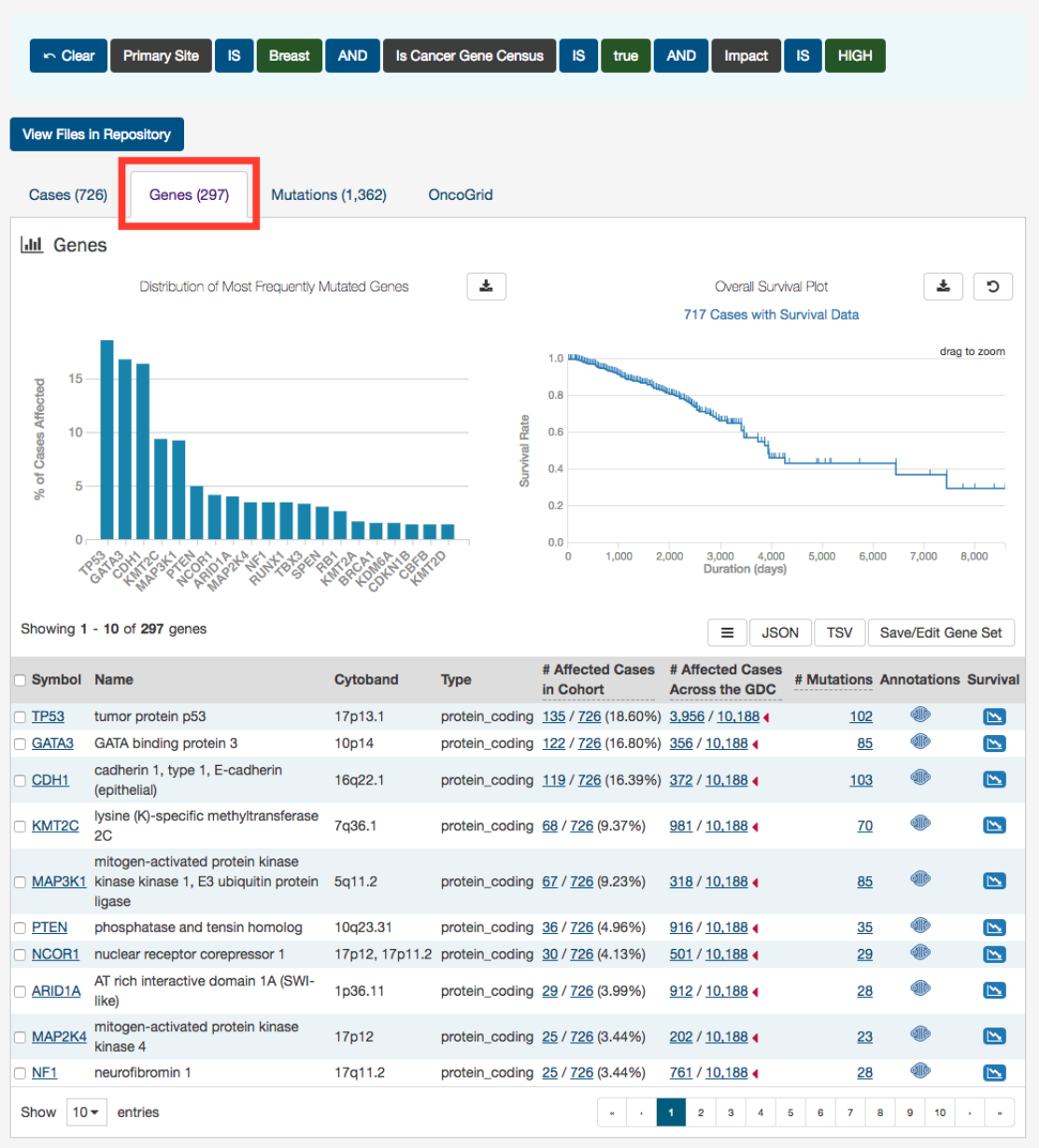Check the GATA3 row checkbox
This screenshot has height=1148, width=1039.
pos(20,744)
